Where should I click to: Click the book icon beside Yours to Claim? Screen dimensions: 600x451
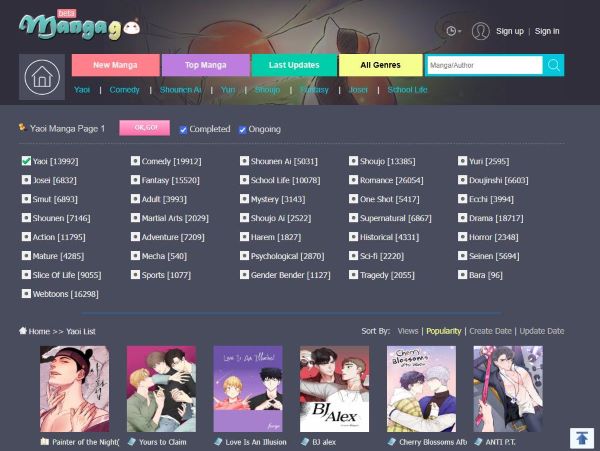[x=132, y=442]
